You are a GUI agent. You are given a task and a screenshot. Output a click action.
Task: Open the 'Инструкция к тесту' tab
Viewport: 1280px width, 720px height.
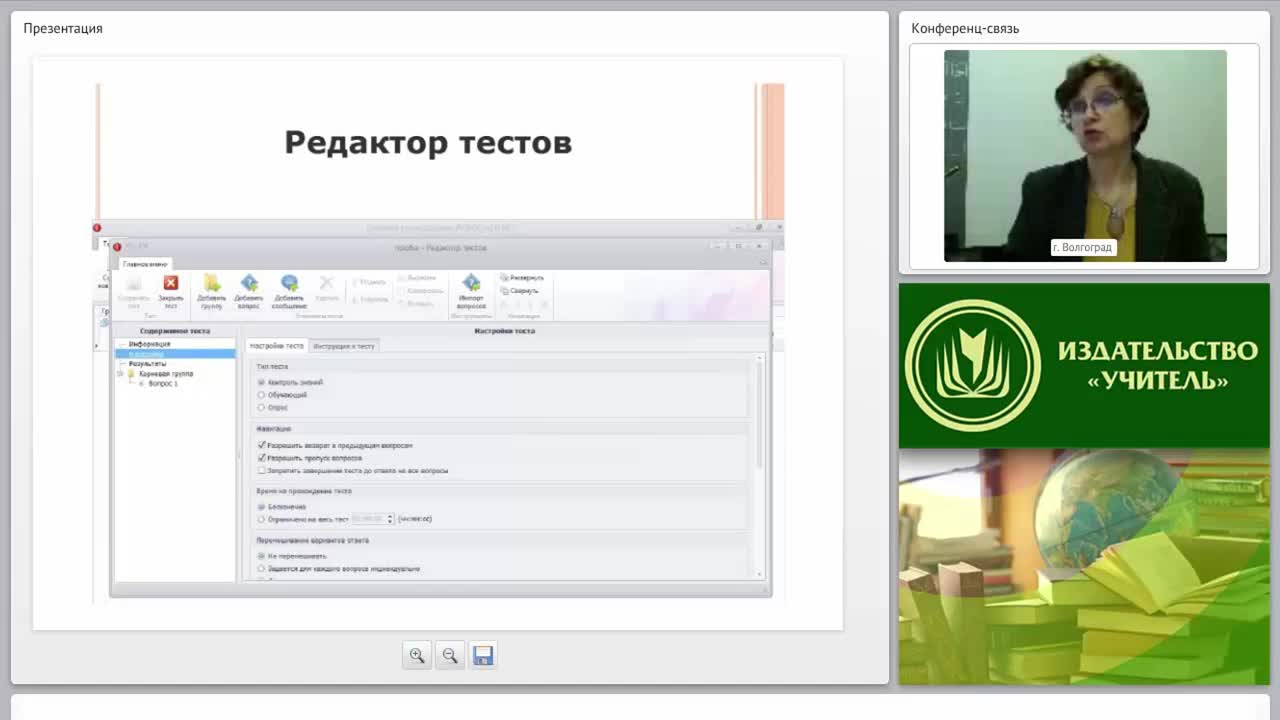[x=344, y=346]
